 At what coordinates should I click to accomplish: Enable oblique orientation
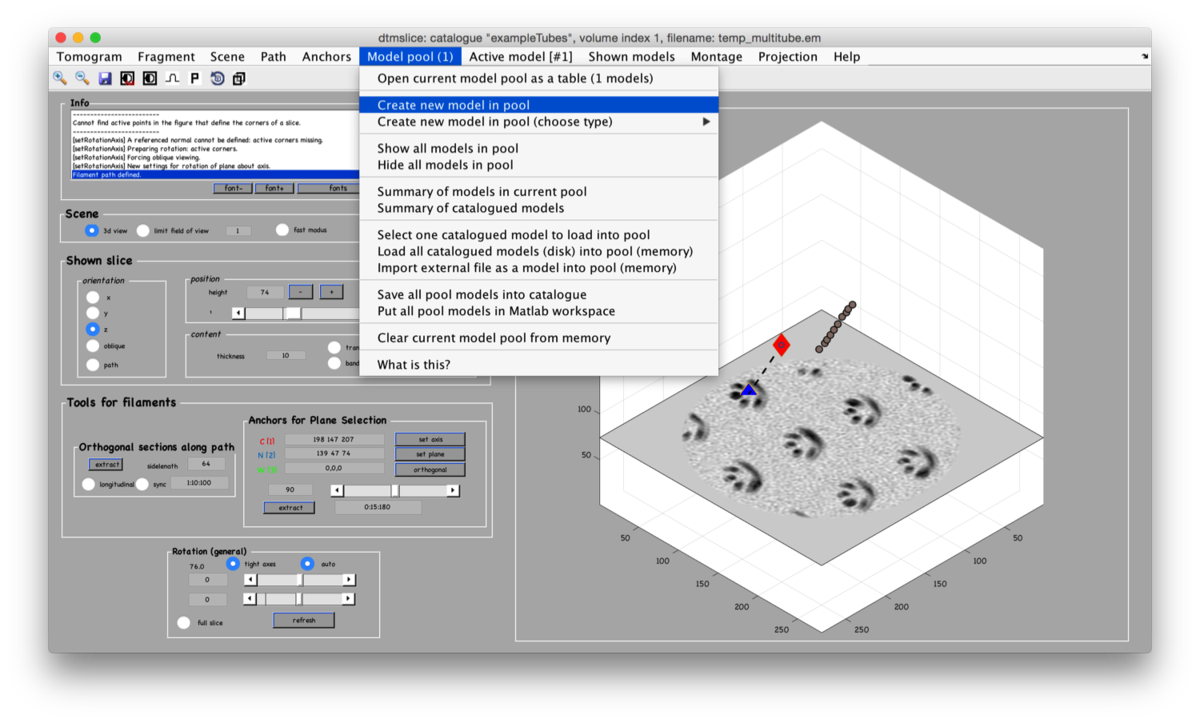tap(91, 346)
